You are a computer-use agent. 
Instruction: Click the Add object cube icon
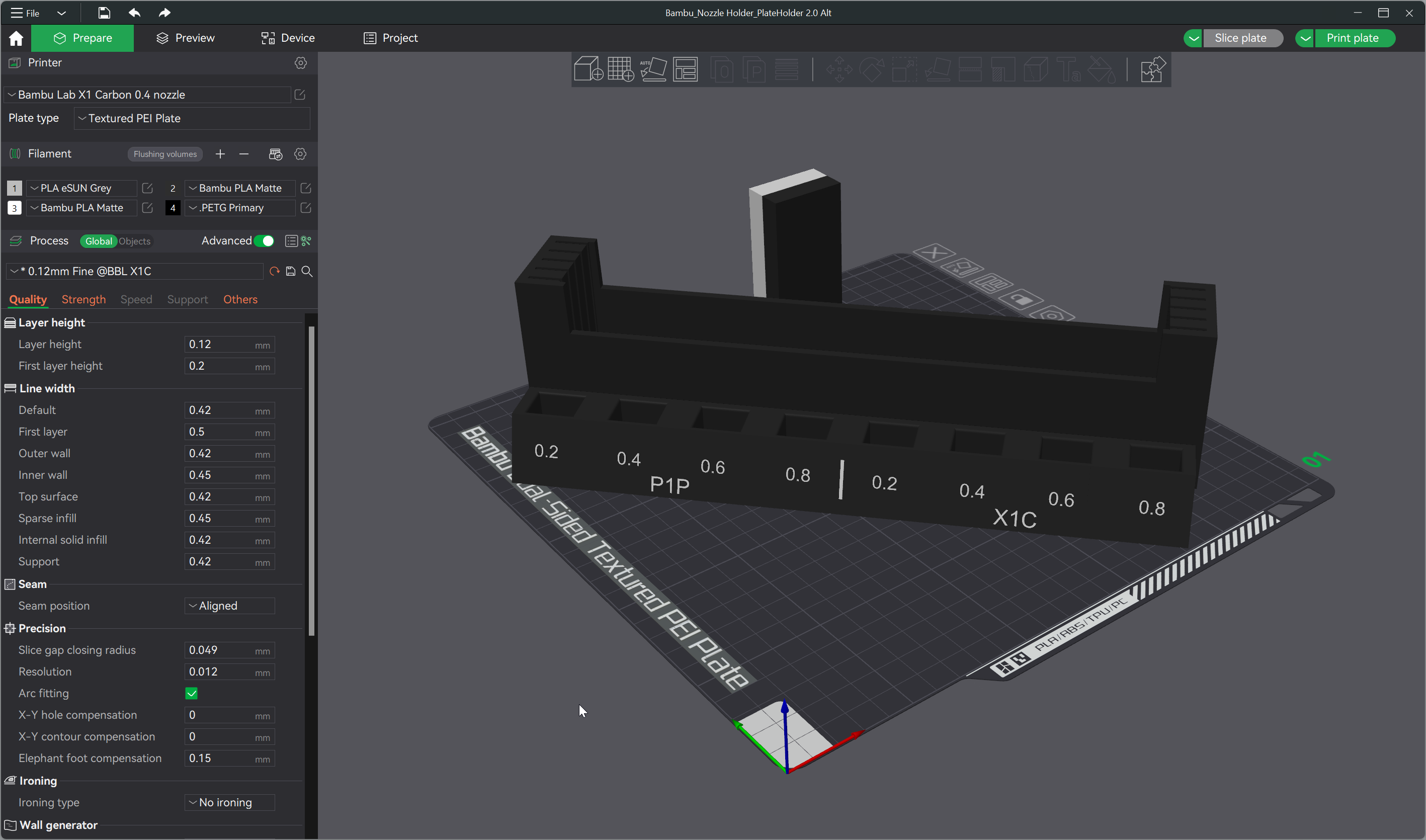[x=588, y=69]
